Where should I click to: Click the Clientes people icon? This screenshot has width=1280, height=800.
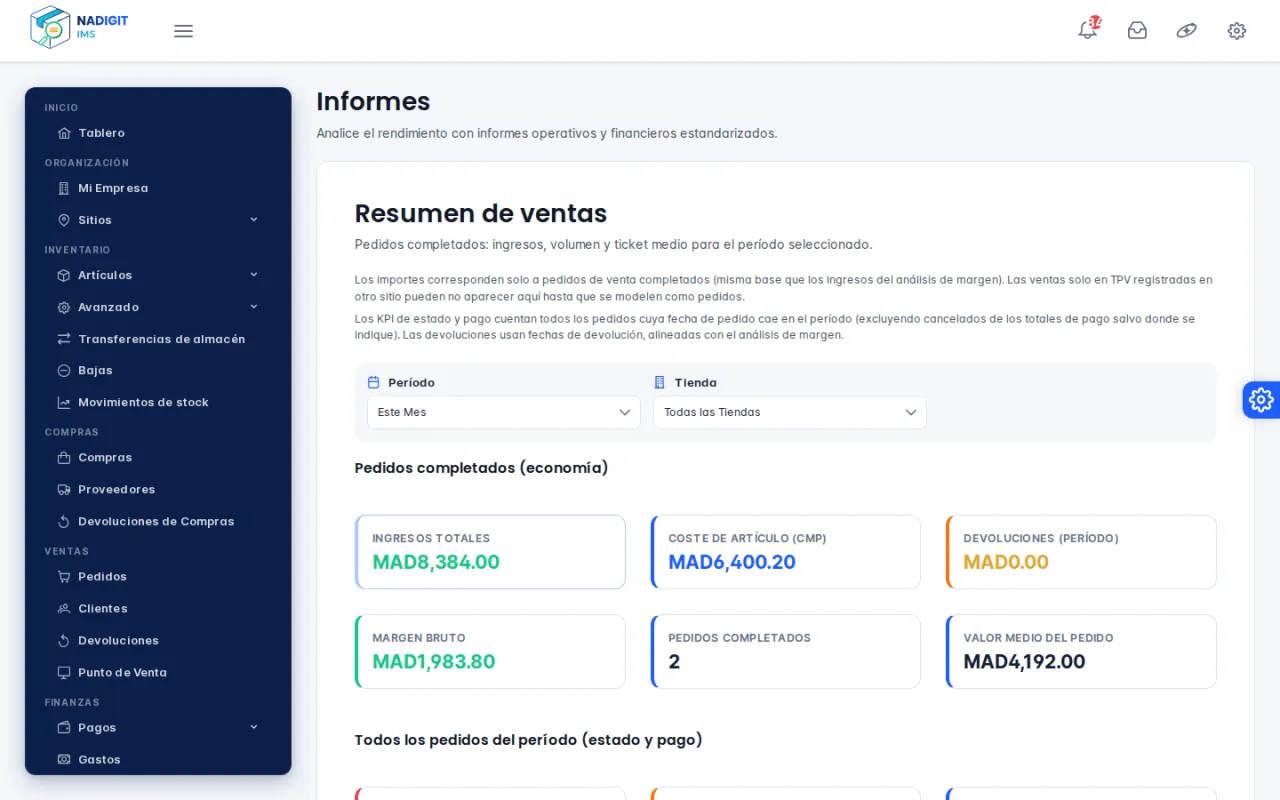point(64,608)
